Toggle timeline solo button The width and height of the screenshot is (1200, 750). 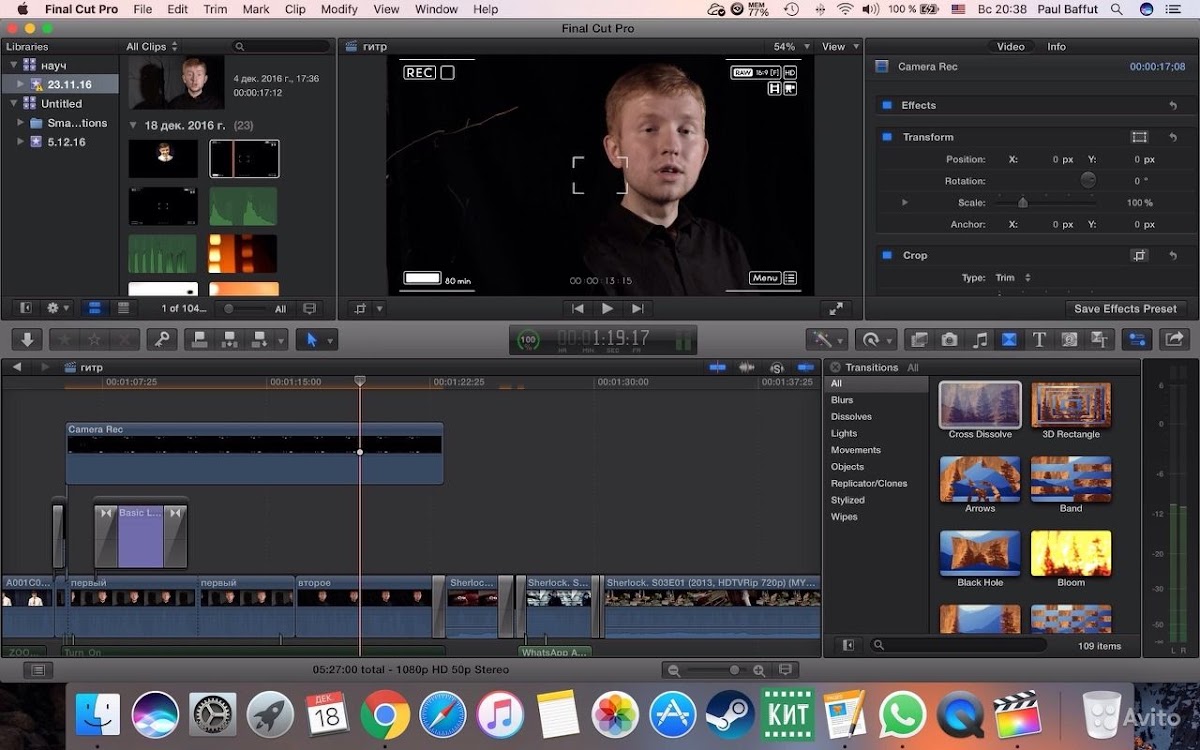point(777,367)
